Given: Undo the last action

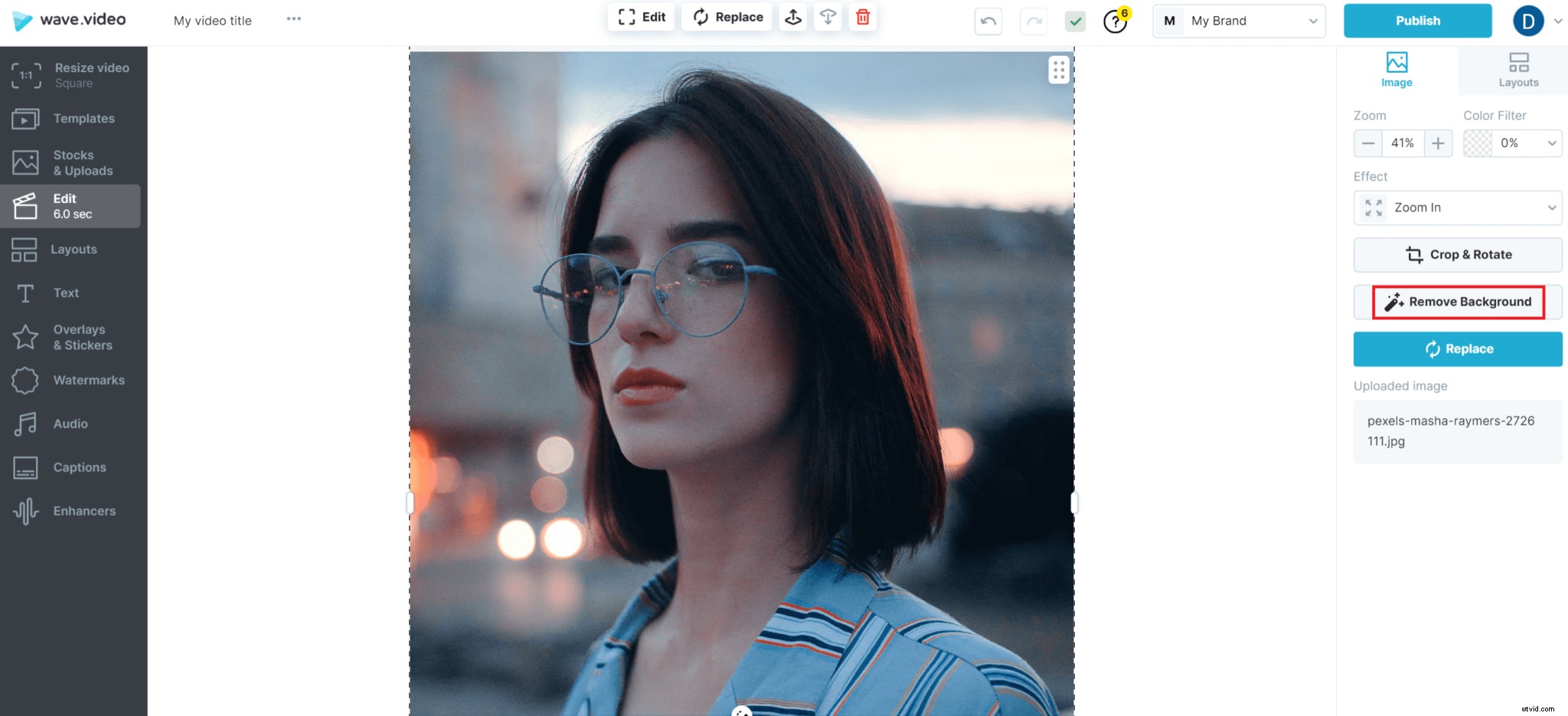Looking at the screenshot, I should (x=988, y=21).
